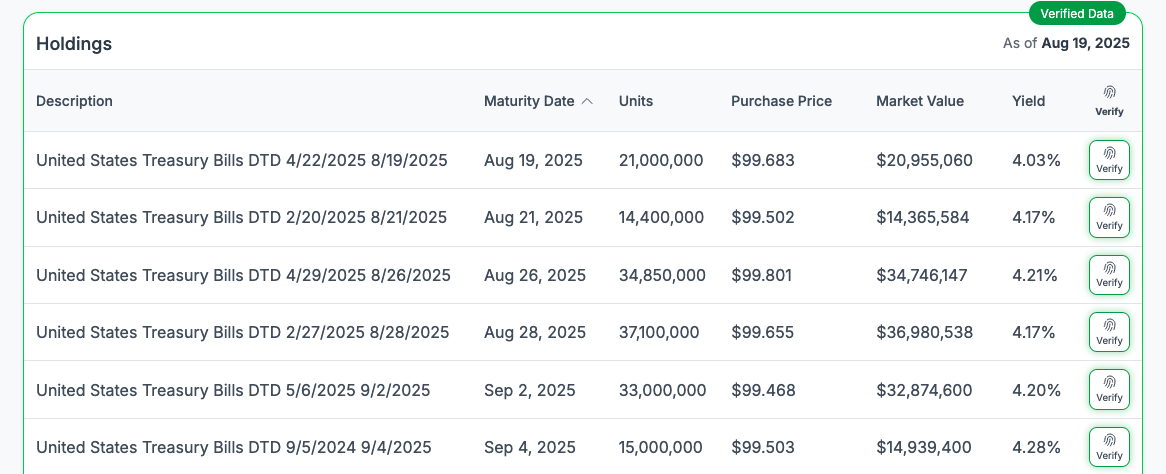Screen dimensions: 1166x474
Task: Click Verify icon for 8/19/2025 Treasury Bill
Action: pos(1109,160)
